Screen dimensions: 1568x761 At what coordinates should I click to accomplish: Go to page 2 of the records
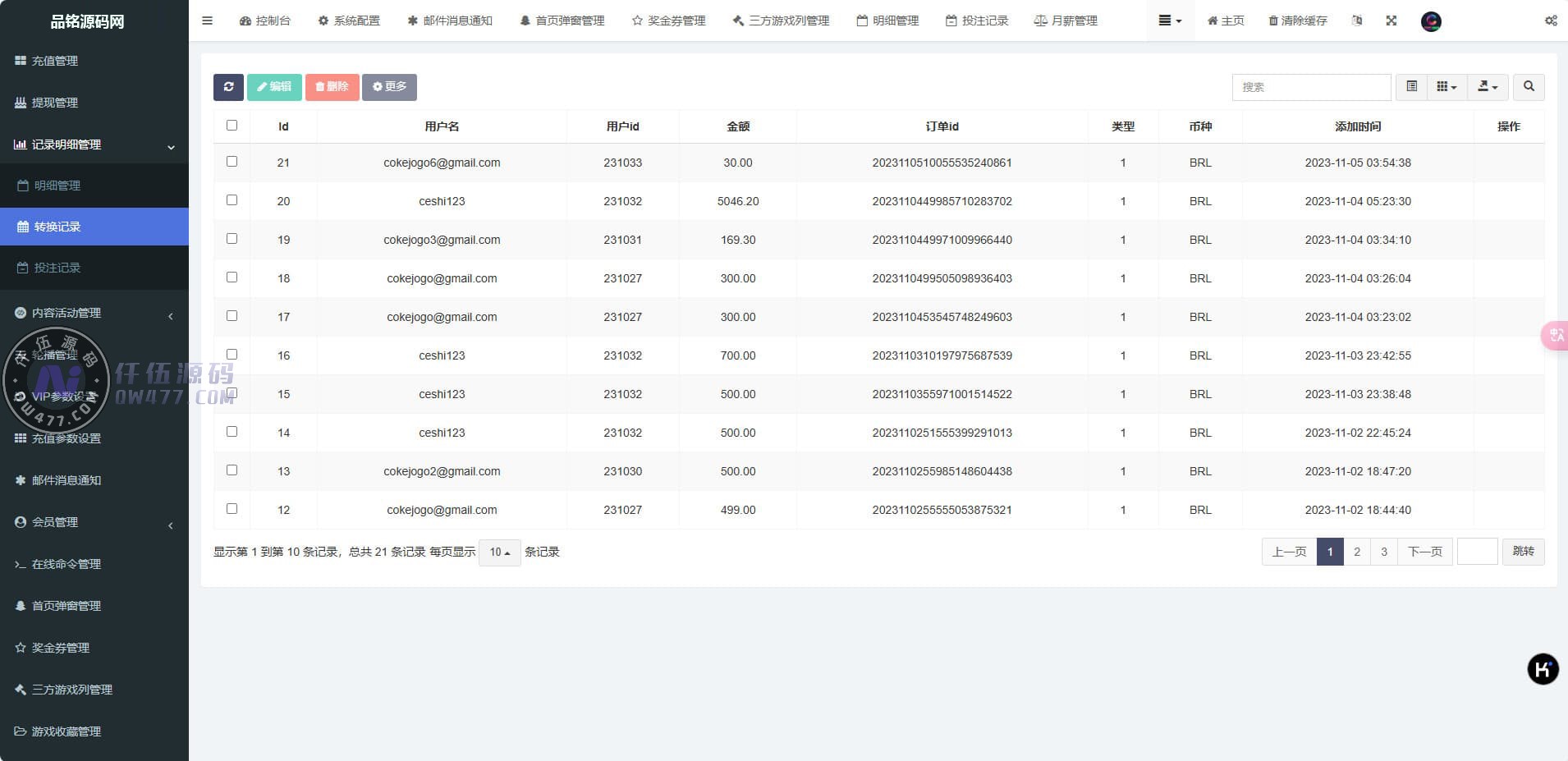1357,552
